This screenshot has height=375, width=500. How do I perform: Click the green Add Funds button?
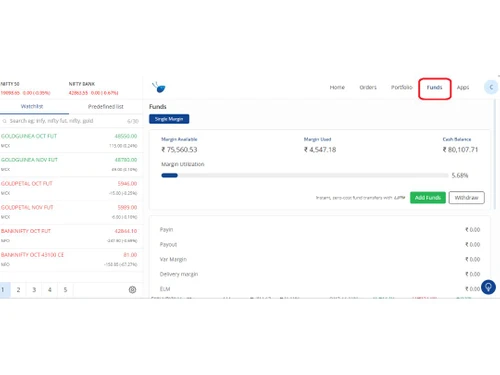pyautogui.click(x=428, y=198)
